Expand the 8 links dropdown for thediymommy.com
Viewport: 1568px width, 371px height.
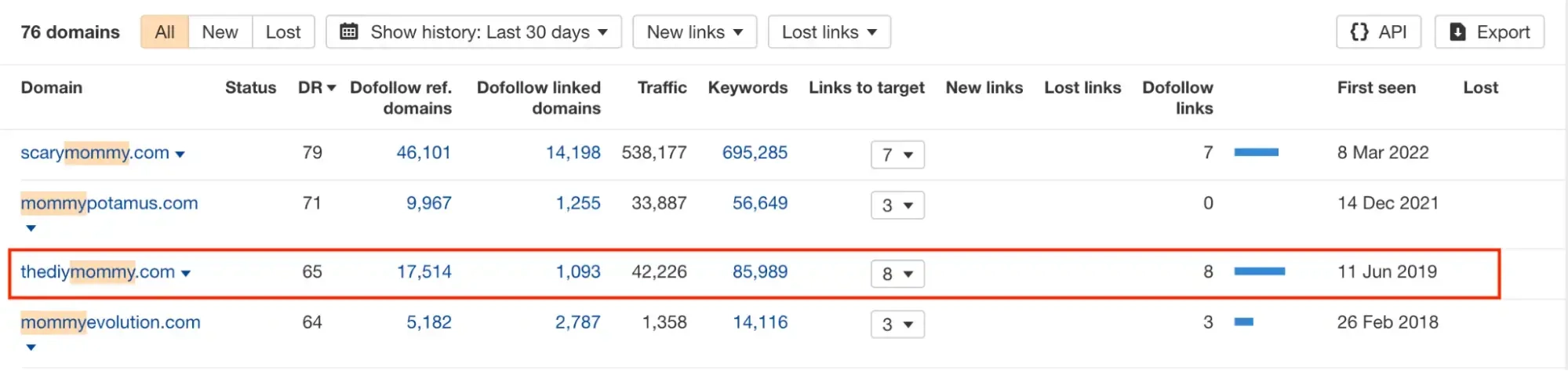897,274
